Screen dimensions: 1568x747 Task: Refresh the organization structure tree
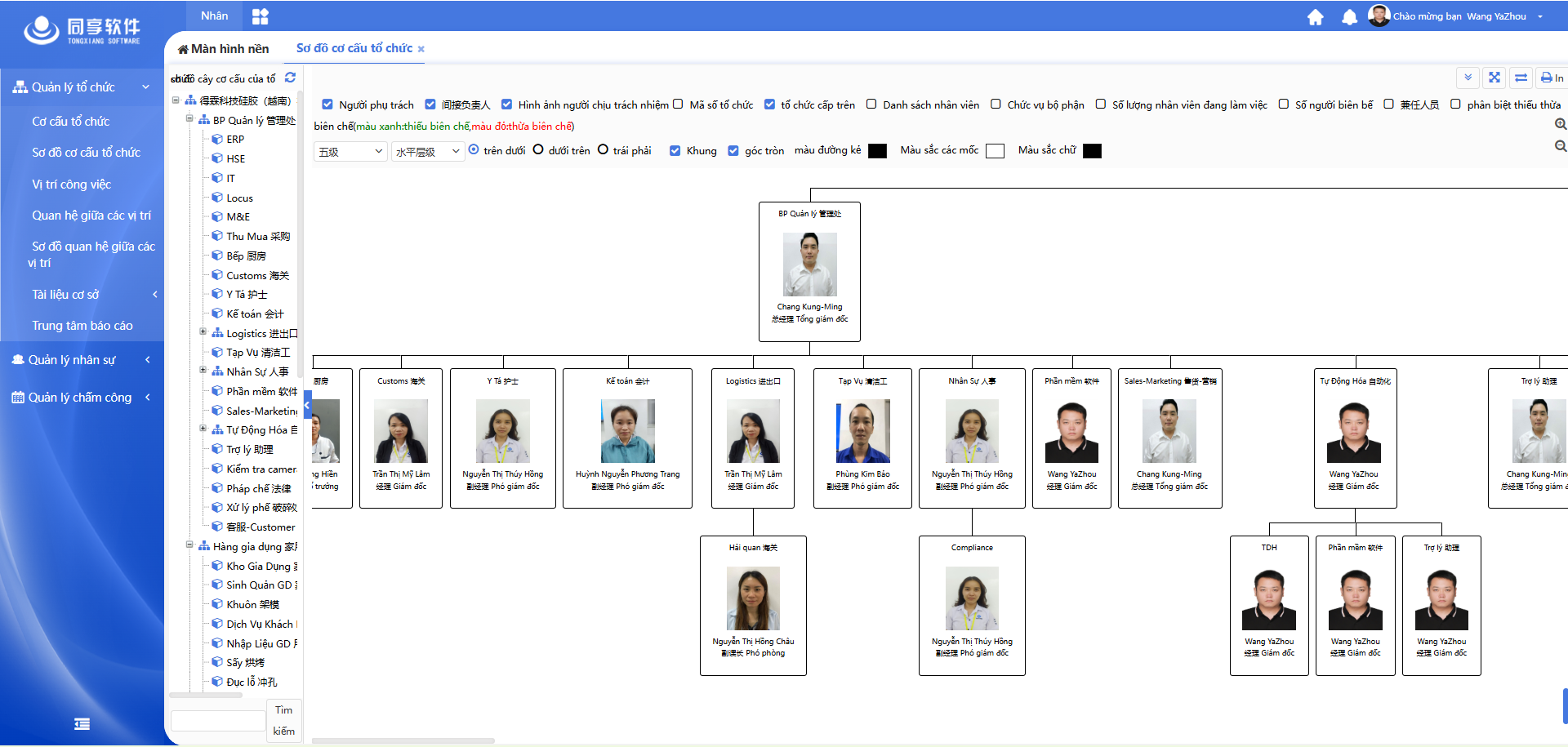pyautogui.click(x=290, y=78)
